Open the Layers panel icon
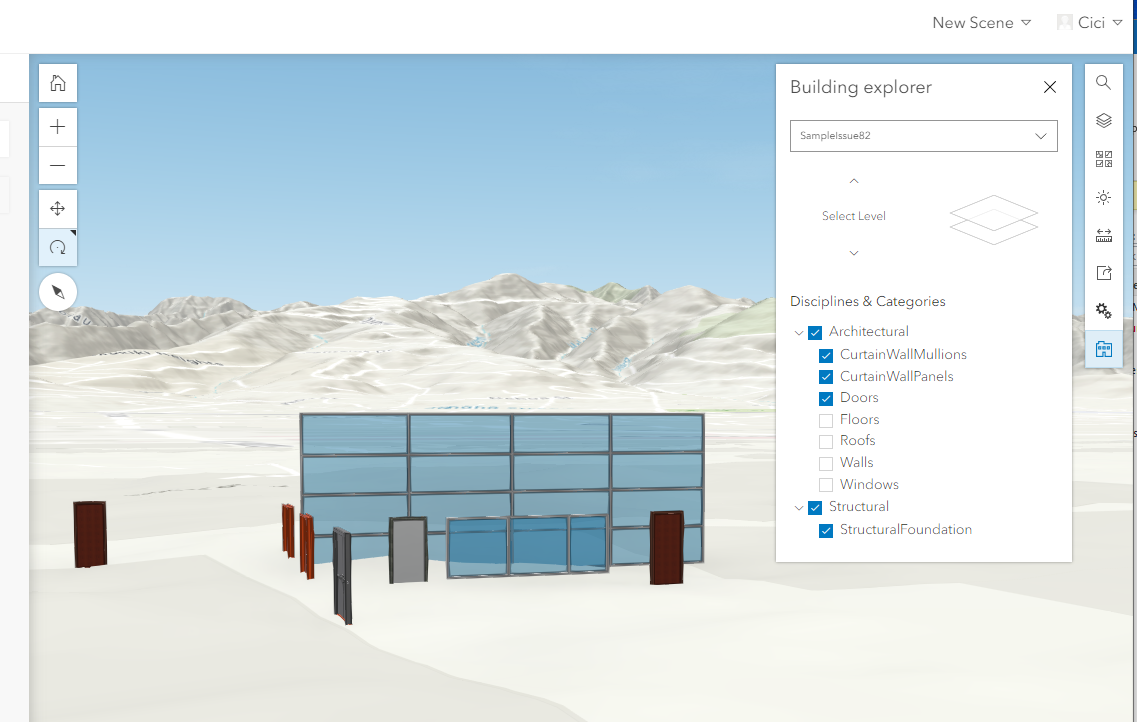 tap(1103, 120)
